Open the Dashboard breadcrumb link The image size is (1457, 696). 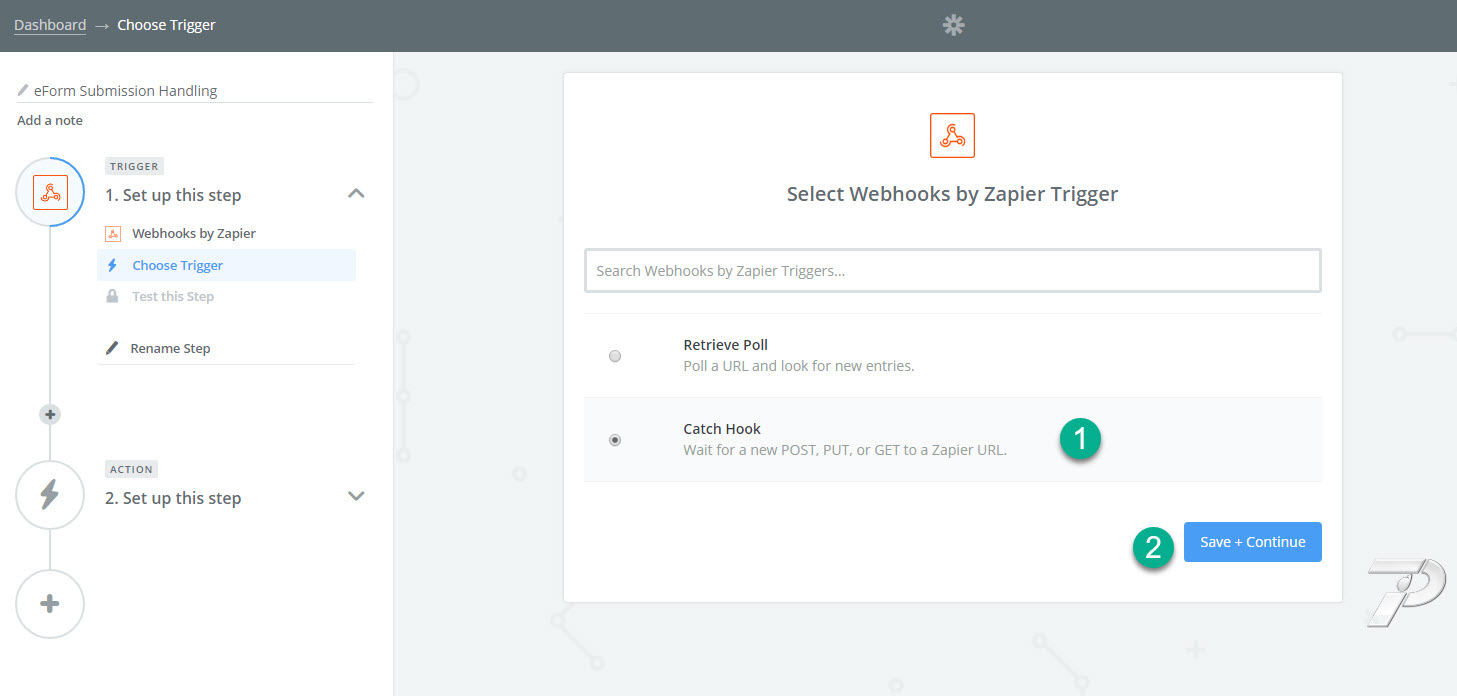[50, 25]
